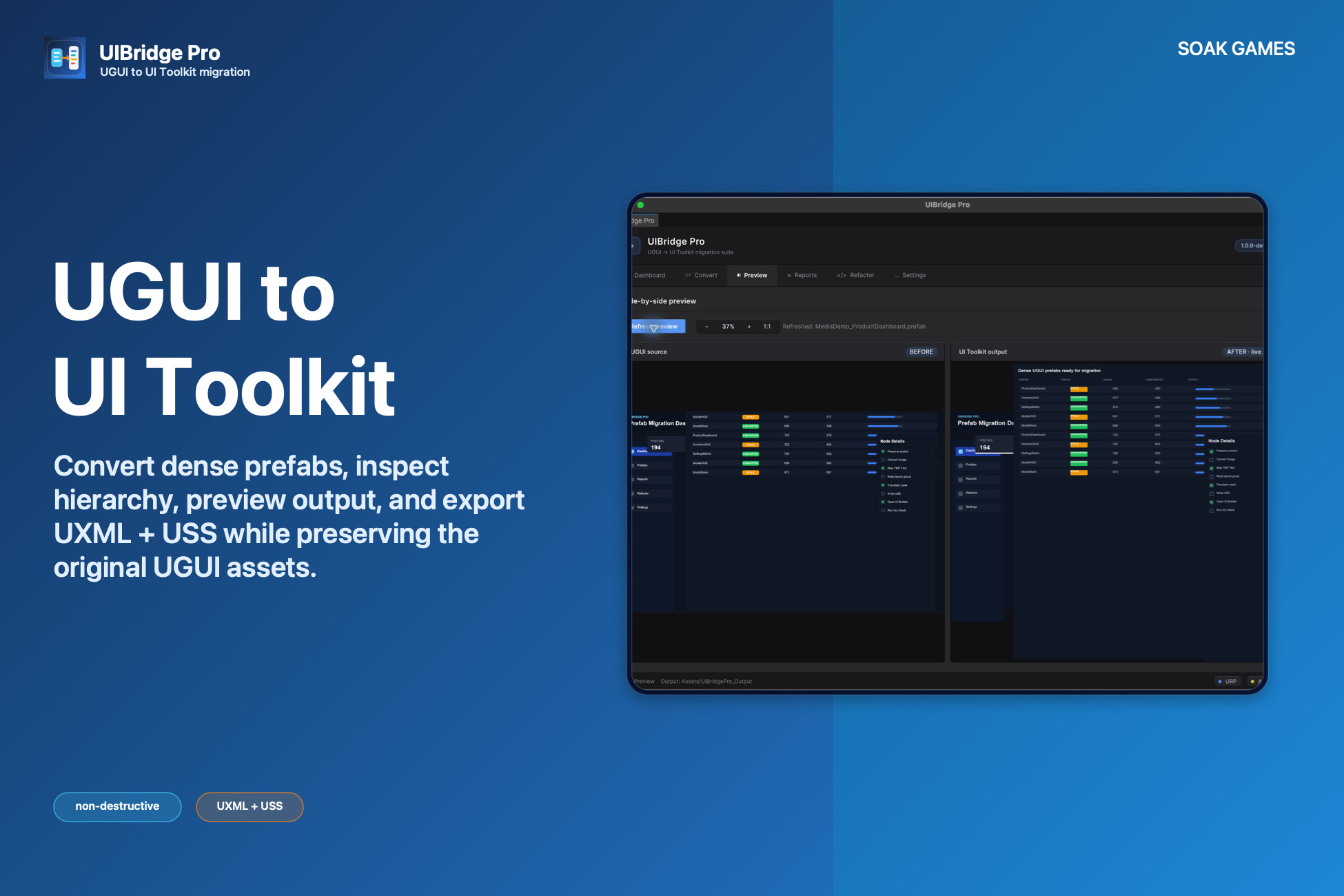This screenshot has width=1344, height=896.
Task: Toggle Map TMP Text in UGUI source pane
Action: tap(883, 468)
